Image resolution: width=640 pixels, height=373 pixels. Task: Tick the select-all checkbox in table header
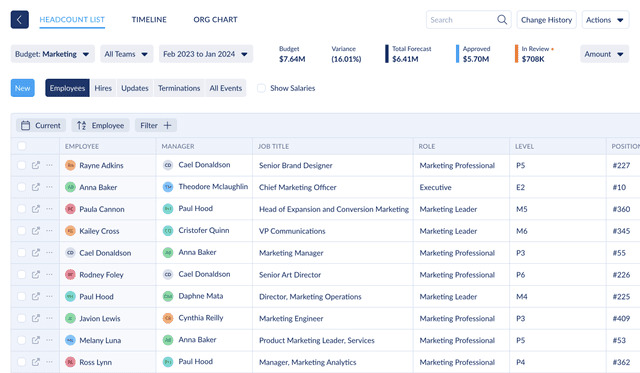click(x=22, y=146)
